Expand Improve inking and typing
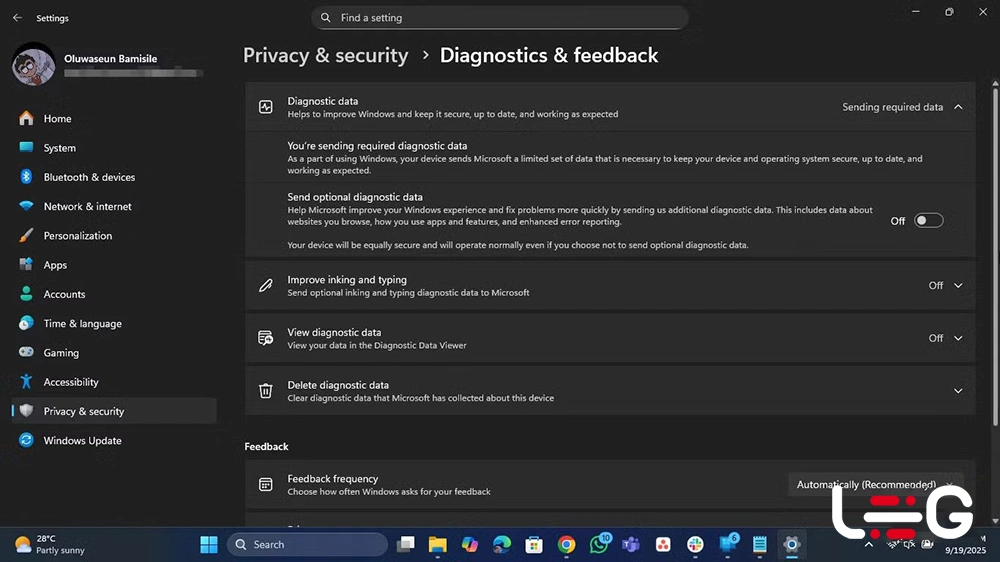Screen dimensions: 1000x562 pos(958,286)
